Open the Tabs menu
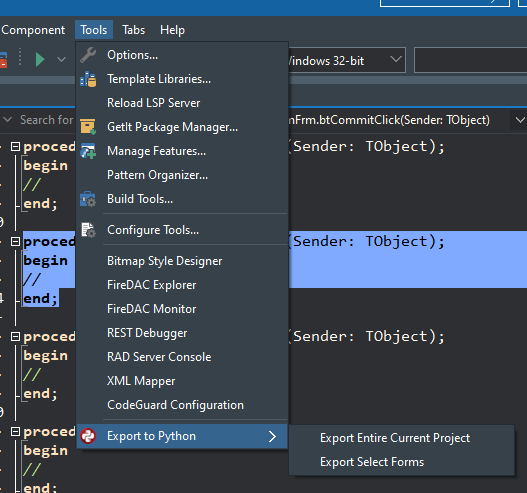Image resolution: width=527 pixels, height=493 pixels. pyautogui.click(x=133, y=30)
